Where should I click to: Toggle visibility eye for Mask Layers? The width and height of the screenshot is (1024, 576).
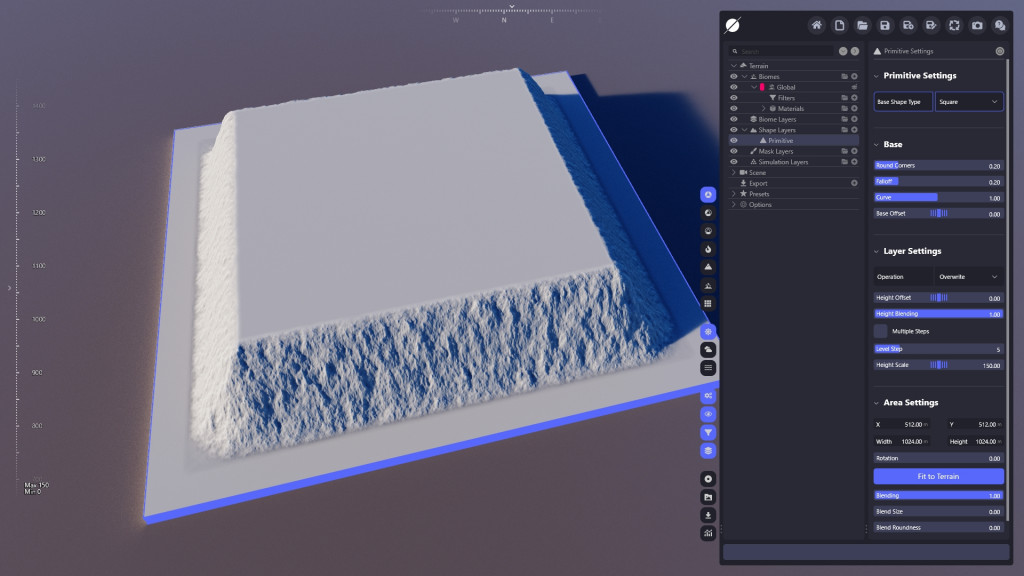pos(733,152)
